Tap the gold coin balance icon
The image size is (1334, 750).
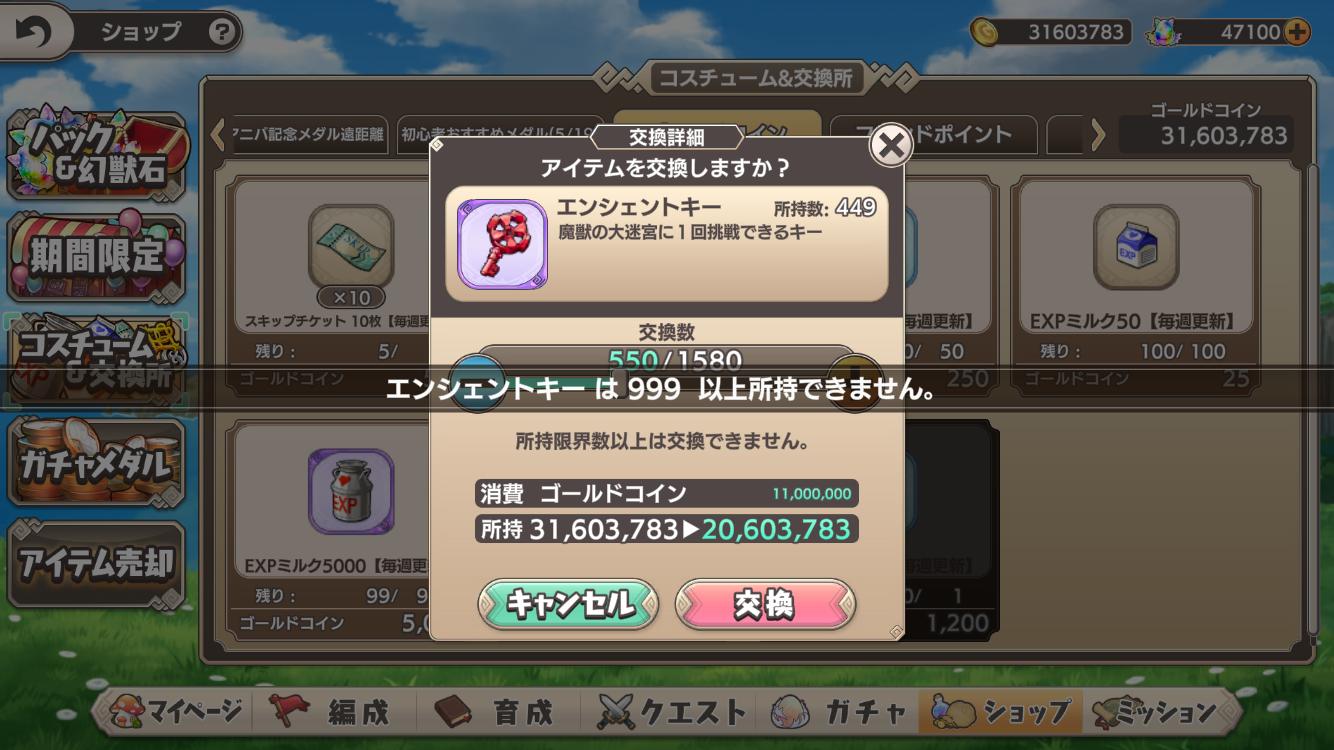985,32
